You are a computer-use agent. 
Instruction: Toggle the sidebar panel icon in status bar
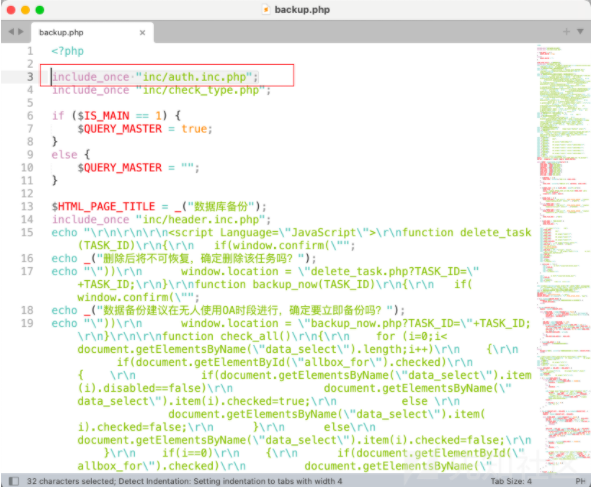tap(14, 481)
